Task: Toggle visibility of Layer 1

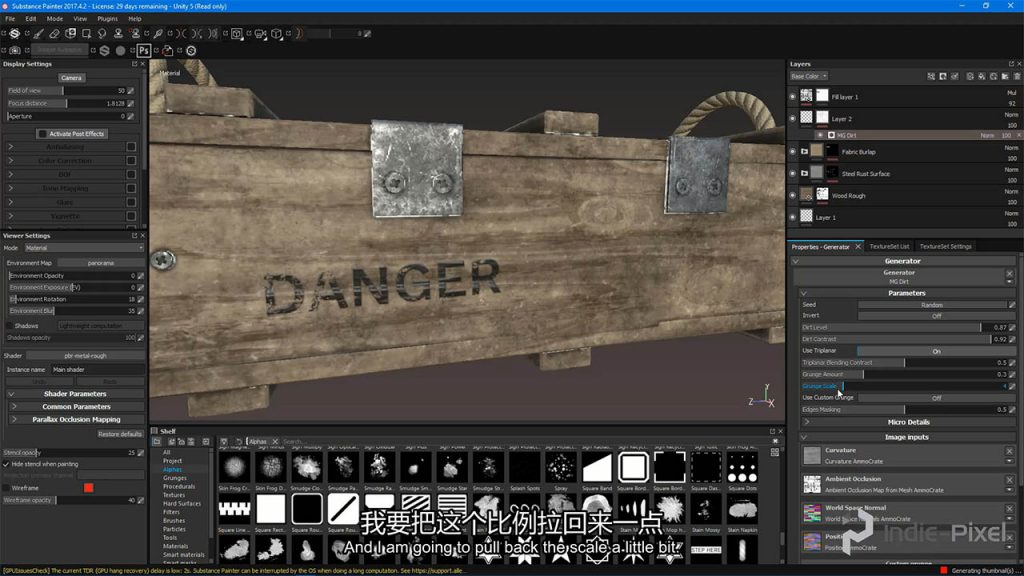Action: point(793,217)
